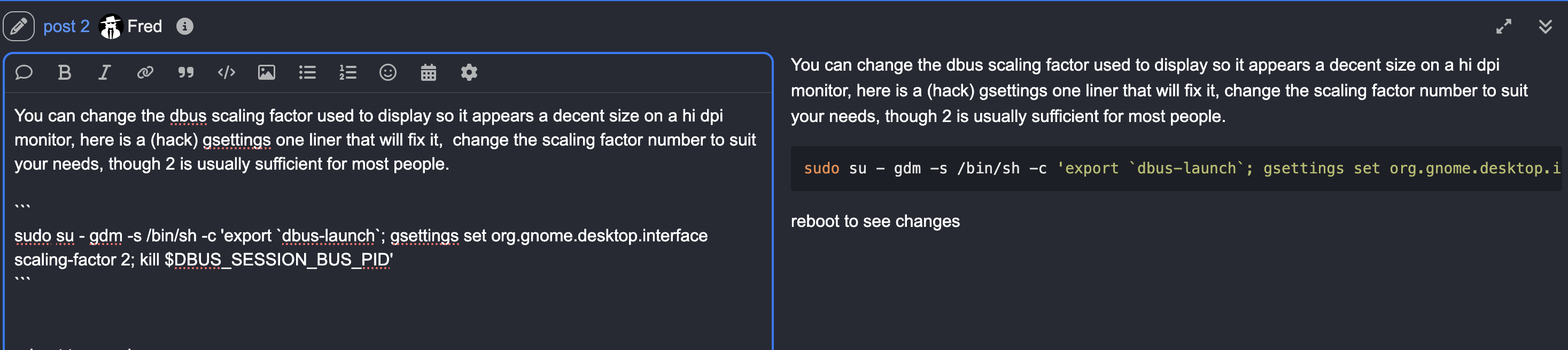The height and width of the screenshot is (350, 1568).
Task: Upload an image with the picture icon
Action: coord(267,73)
